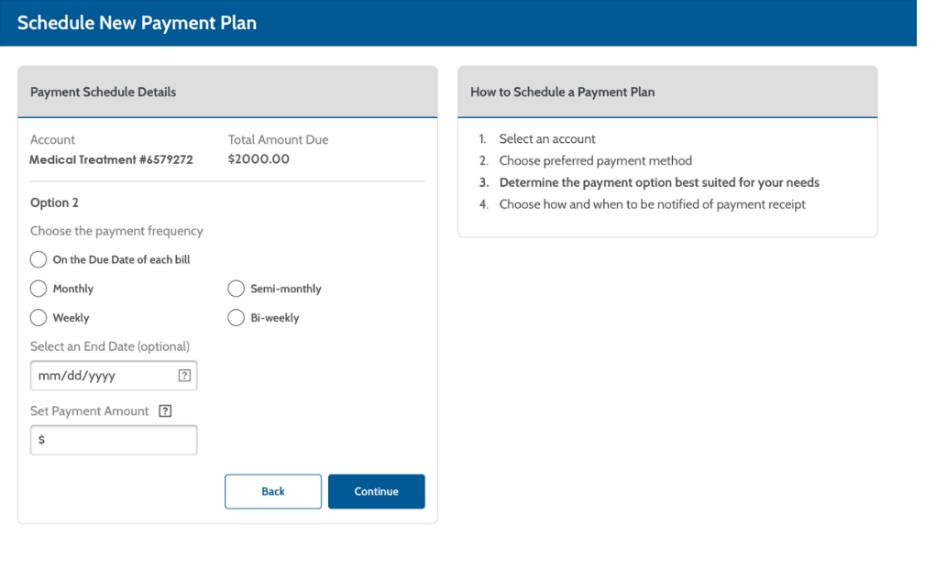The height and width of the screenshot is (580, 947).
Task: Click step 4 about payment receipt notification
Action: pyautogui.click(x=652, y=205)
